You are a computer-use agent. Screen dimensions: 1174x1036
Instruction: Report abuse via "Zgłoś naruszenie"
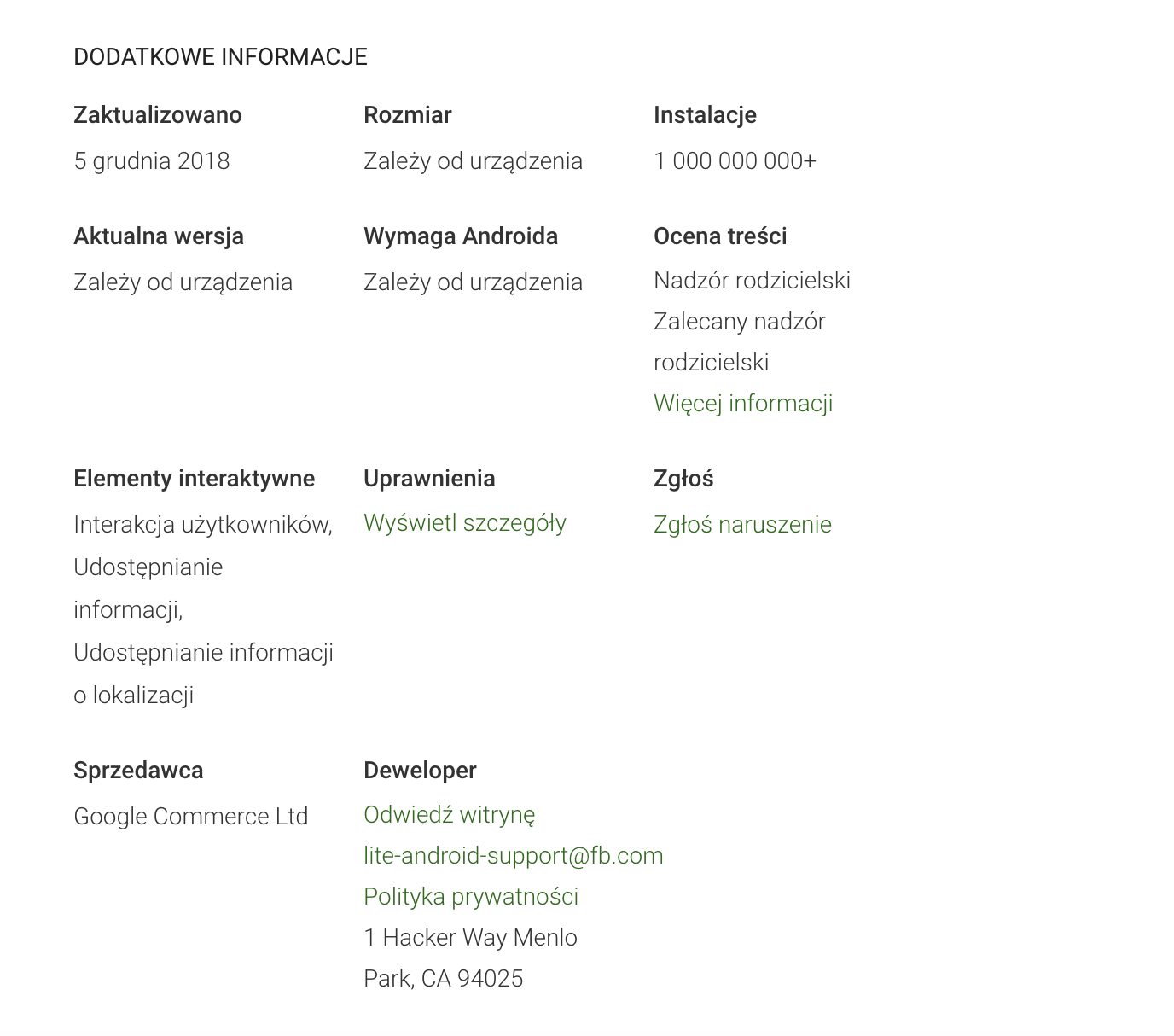[741, 525]
